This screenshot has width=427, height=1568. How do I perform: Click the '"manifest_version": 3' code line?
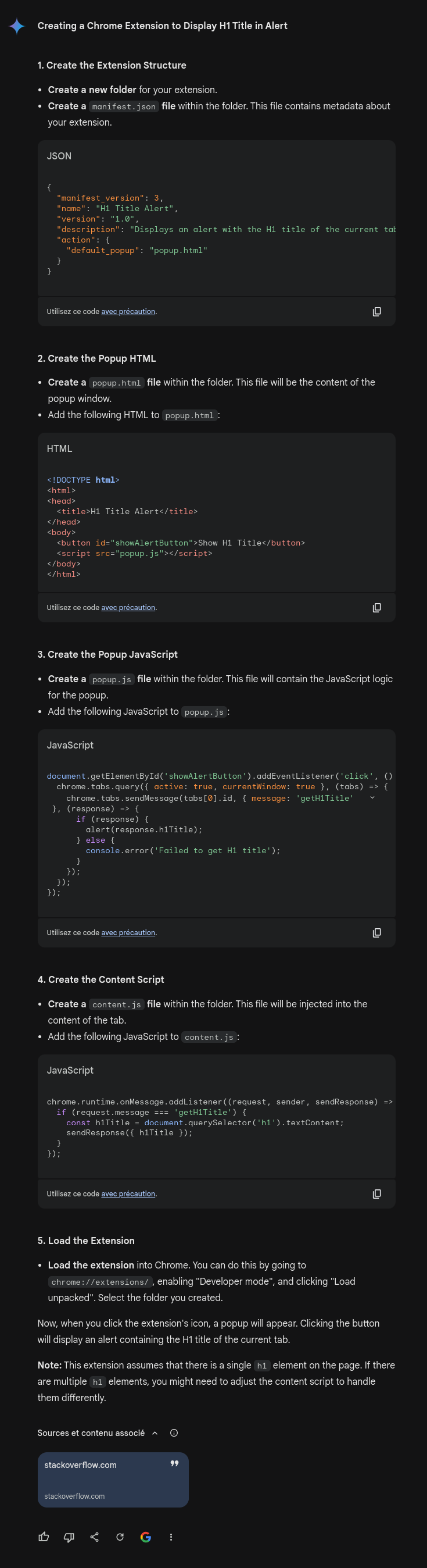pyautogui.click(x=110, y=198)
